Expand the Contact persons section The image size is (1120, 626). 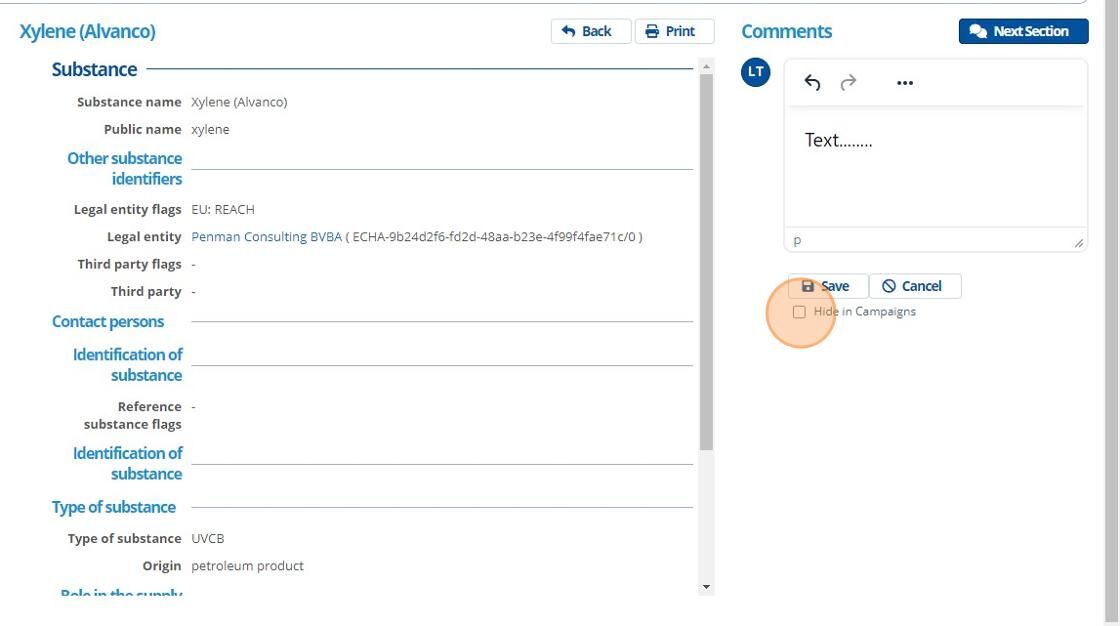point(108,321)
